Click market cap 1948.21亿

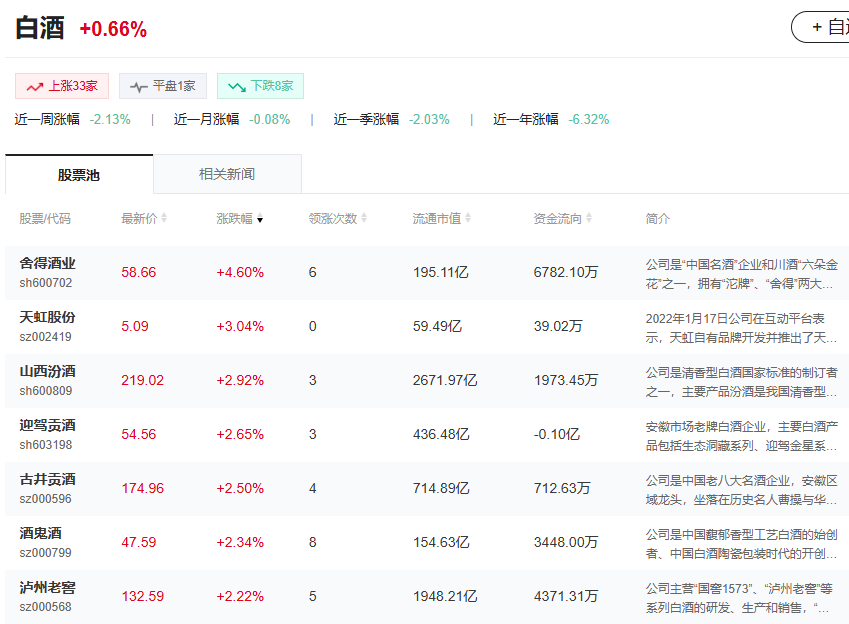pos(445,596)
